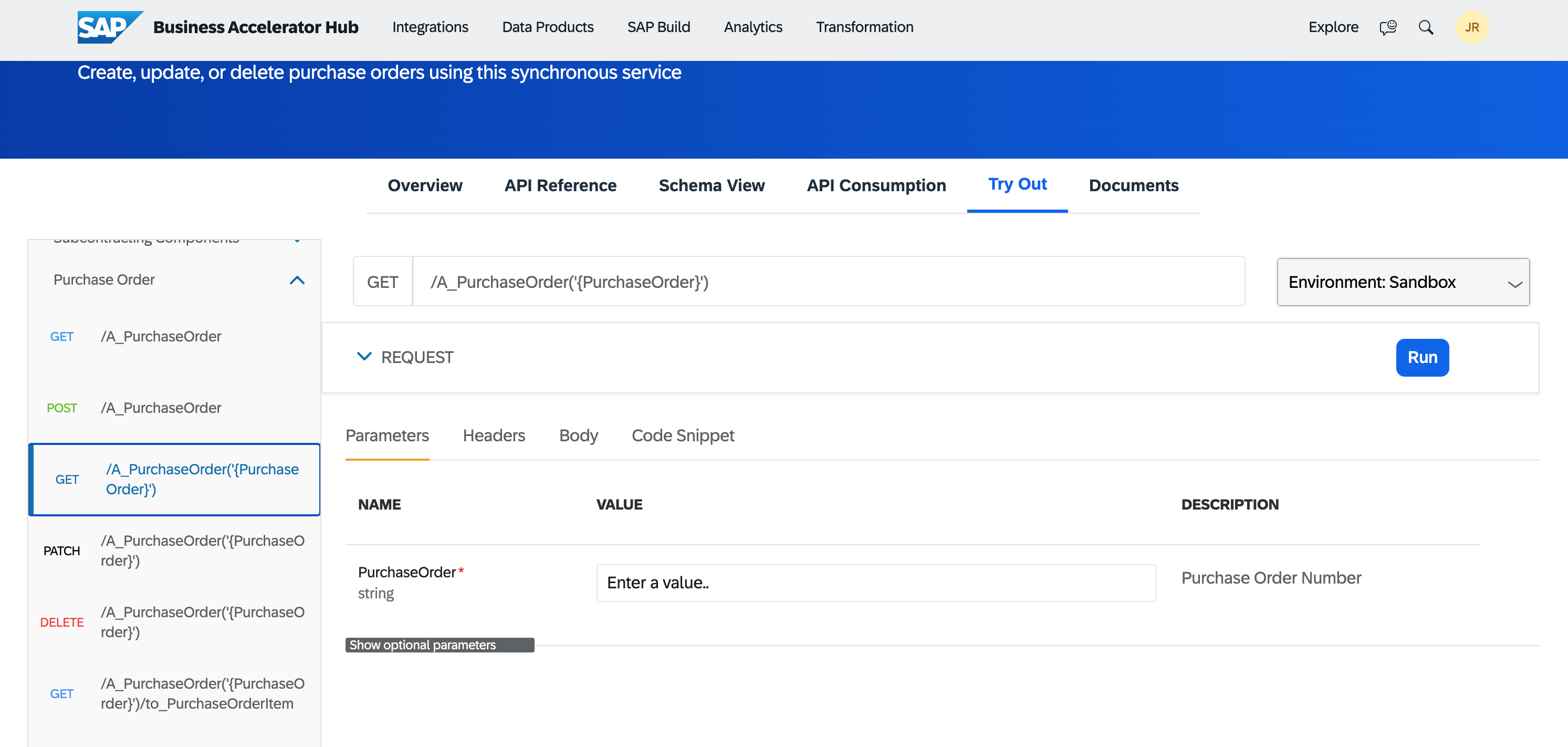Collapse the Purchase Order section chevron
1568x747 pixels.
click(x=297, y=280)
